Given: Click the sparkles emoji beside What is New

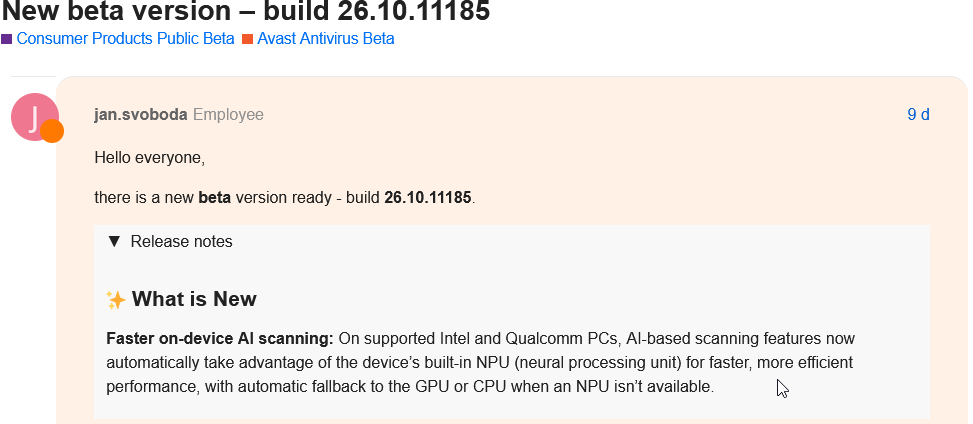Looking at the screenshot, I should pos(116,300).
